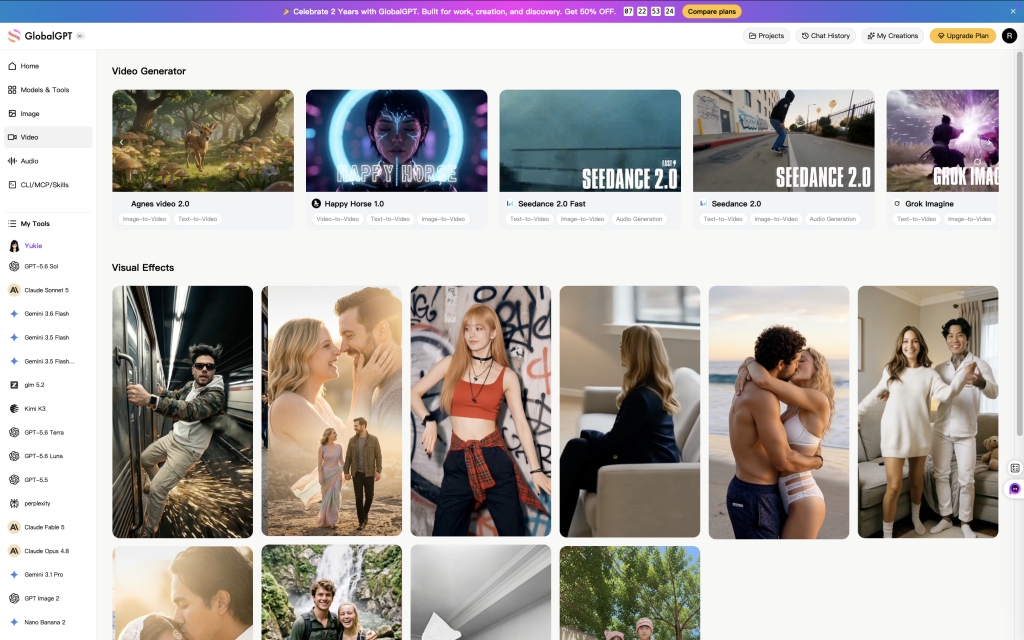The width and height of the screenshot is (1024, 640).
Task: Choose GPT-5.6 Luna icon
Action: (x=14, y=456)
